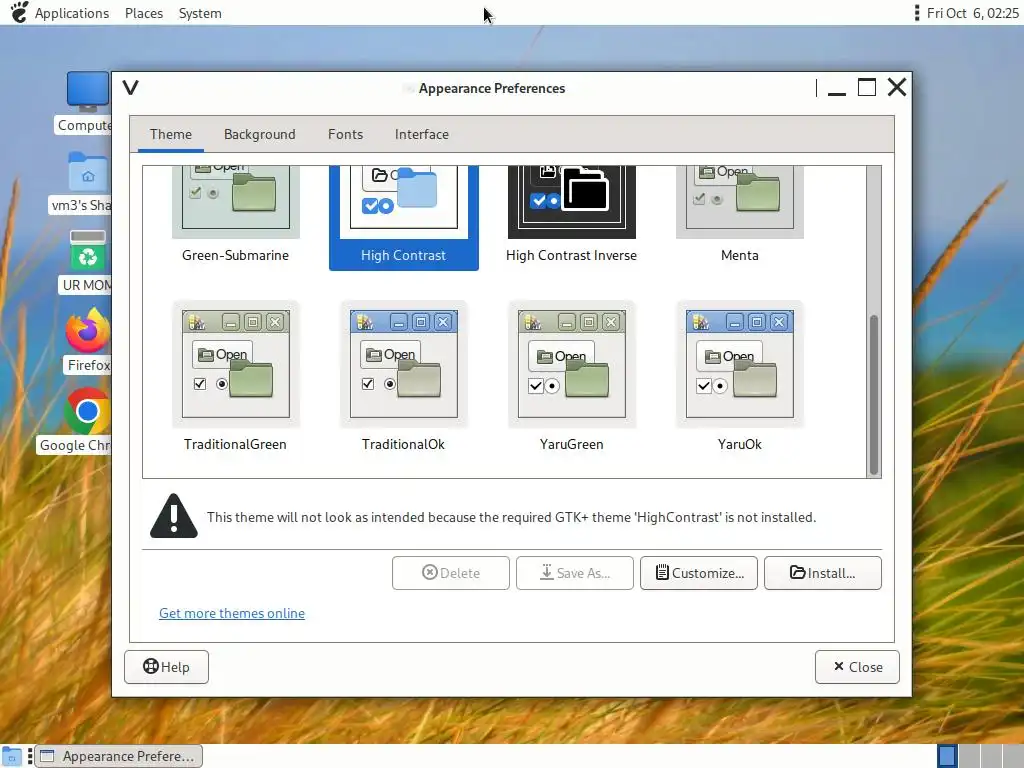Select the TraditionalOk theme preview

point(404,364)
